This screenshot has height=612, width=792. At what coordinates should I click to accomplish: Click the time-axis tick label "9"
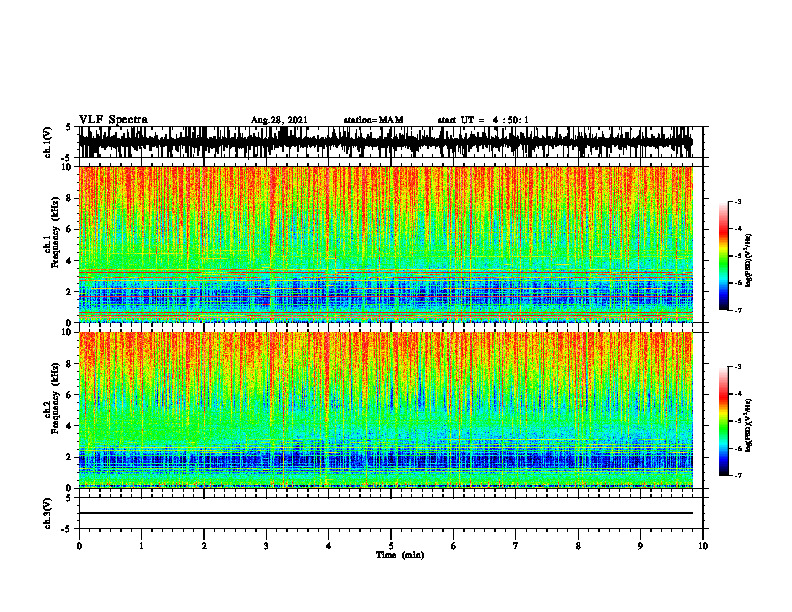tap(640, 546)
